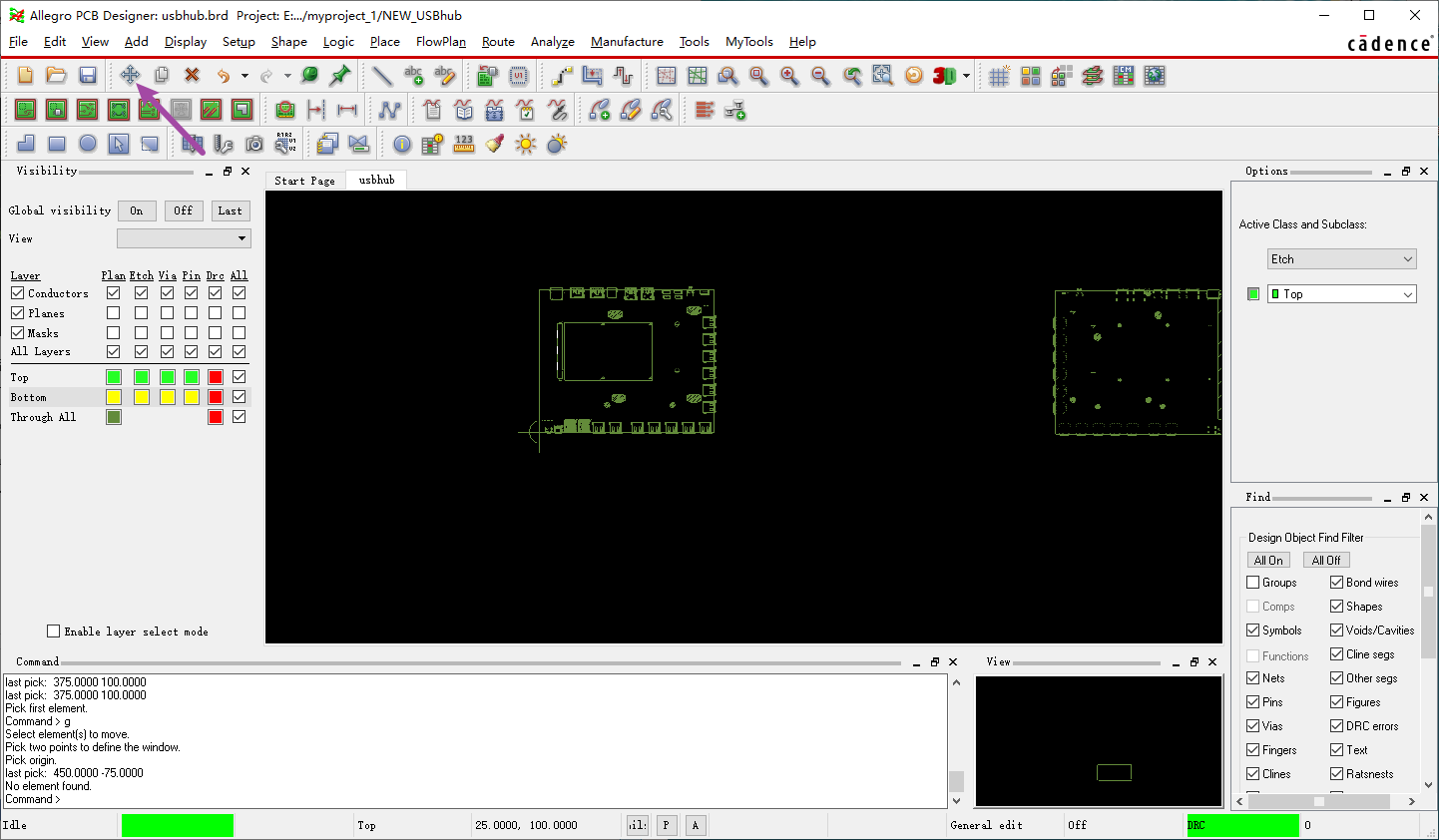This screenshot has height=840, width=1439.
Task: Click the Top layer green Etch swatch
Action: (142, 377)
